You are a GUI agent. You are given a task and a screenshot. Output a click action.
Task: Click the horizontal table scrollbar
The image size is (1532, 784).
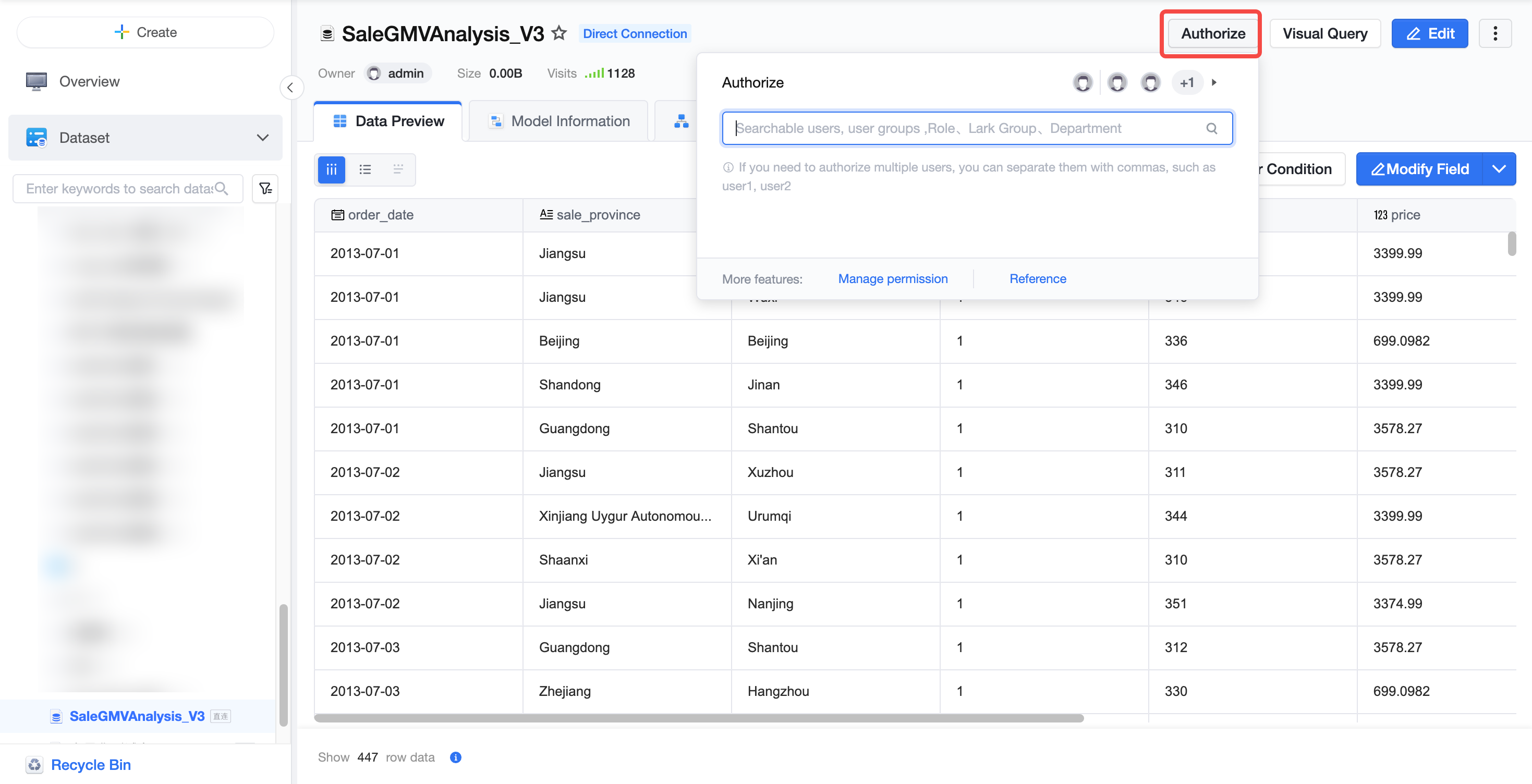coord(699,718)
